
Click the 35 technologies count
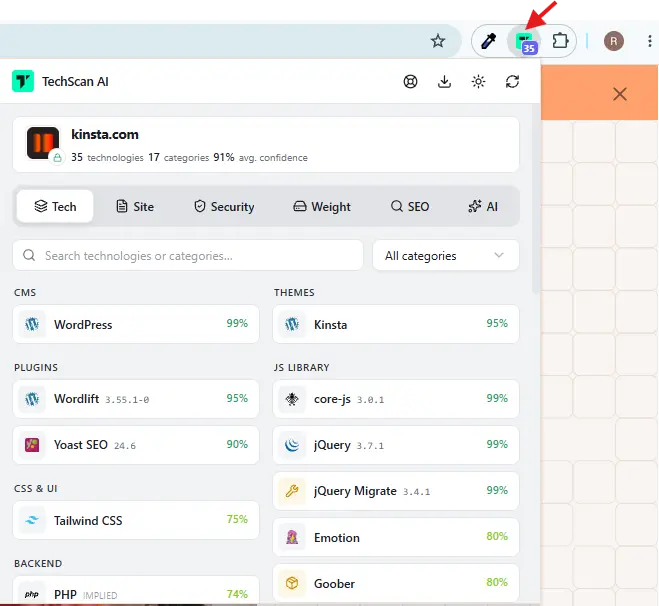click(107, 158)
